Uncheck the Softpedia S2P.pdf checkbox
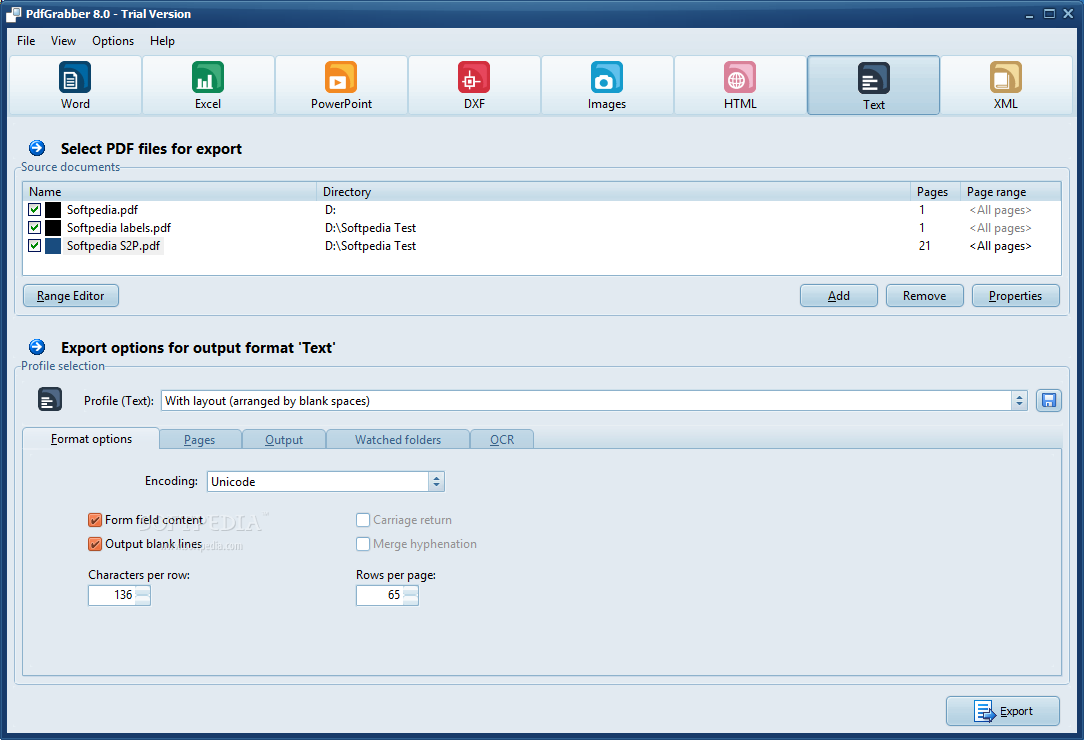The height and width of the screenshot is (740, 1084). 35,246
